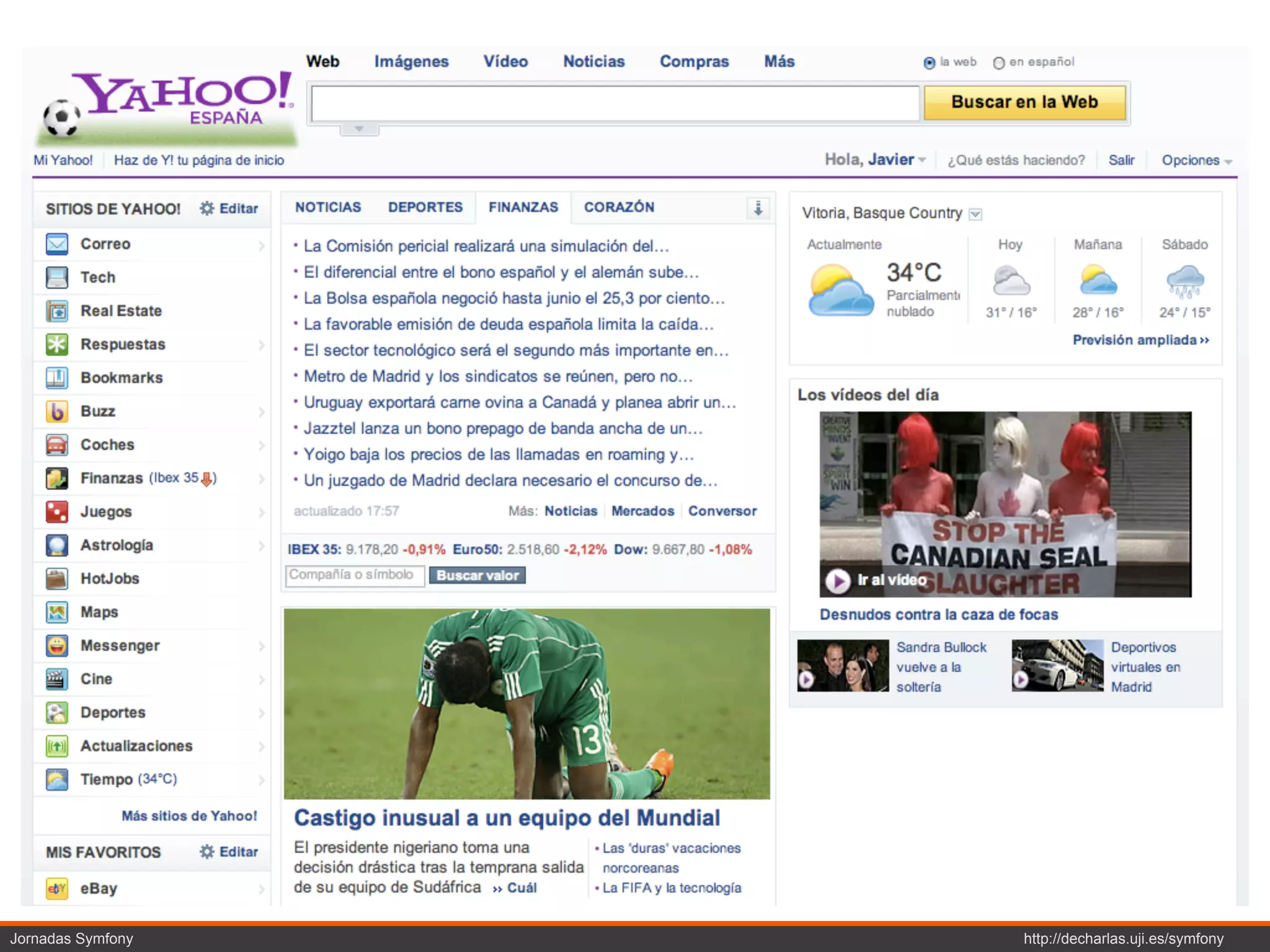Open the Vitoria location dropdown
This screenshot has width=1270, height=952.
coord(975,214)
